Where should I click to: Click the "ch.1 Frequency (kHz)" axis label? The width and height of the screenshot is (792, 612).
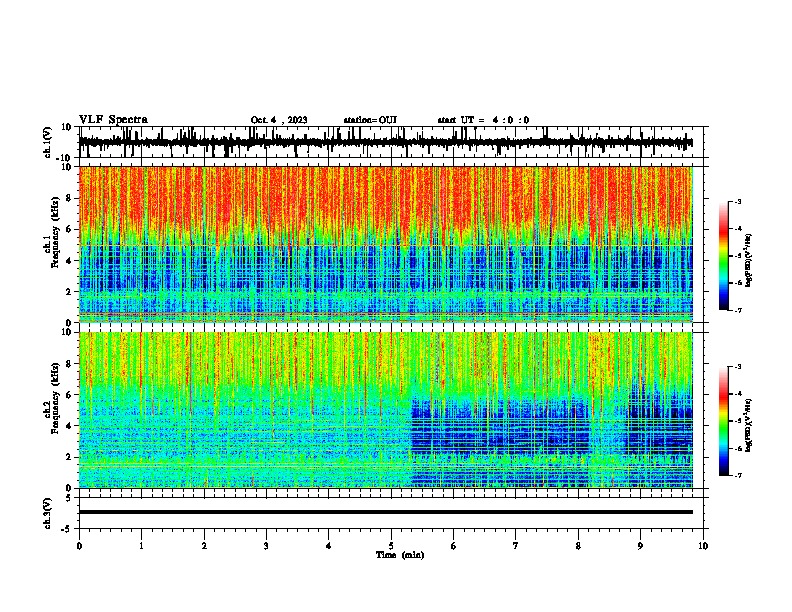click(51, 232)
